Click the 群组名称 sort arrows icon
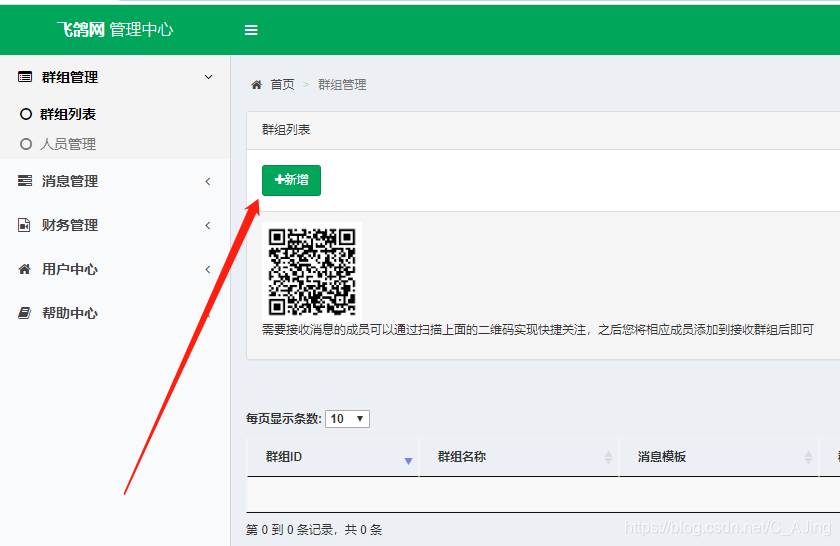The height and width of the screenshot is (546, 840). [609, 457]
